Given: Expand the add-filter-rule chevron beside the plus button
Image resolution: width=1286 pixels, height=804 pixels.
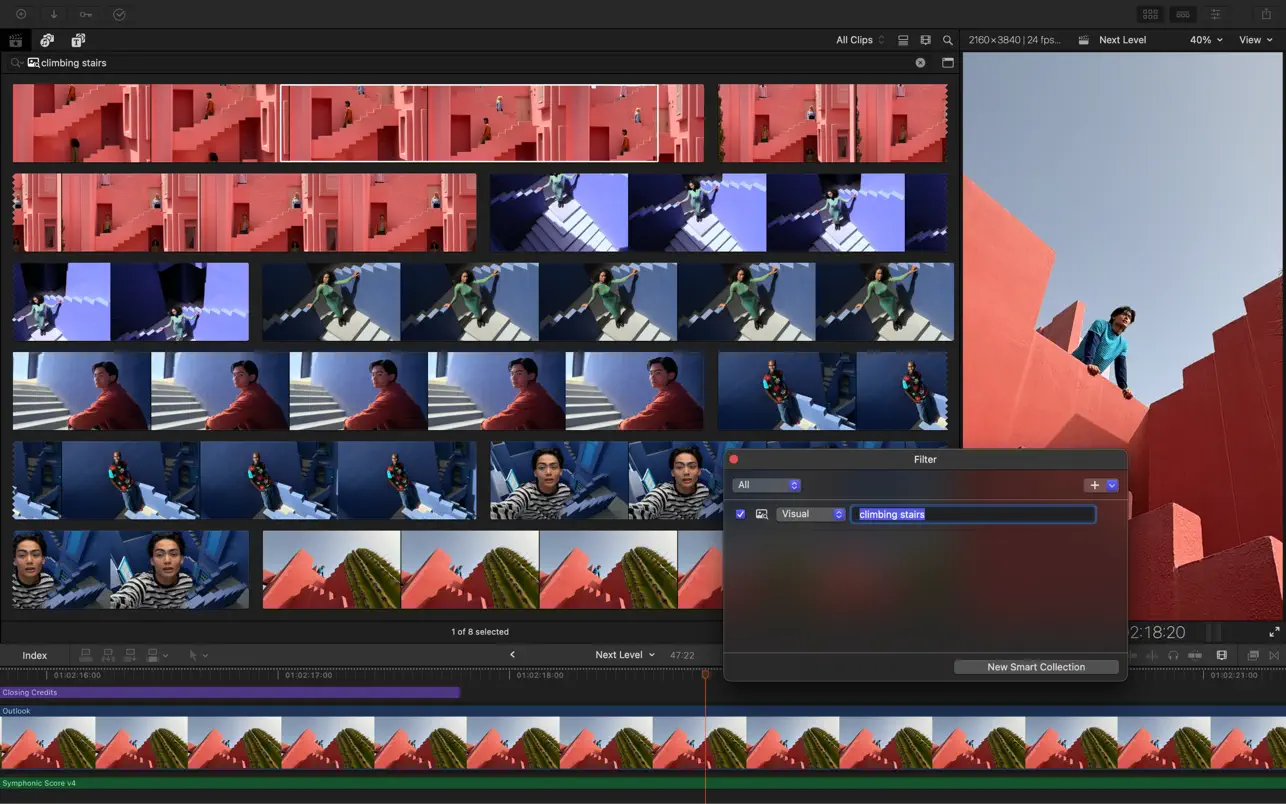Looking at the screenshot, I should 1112,485.
